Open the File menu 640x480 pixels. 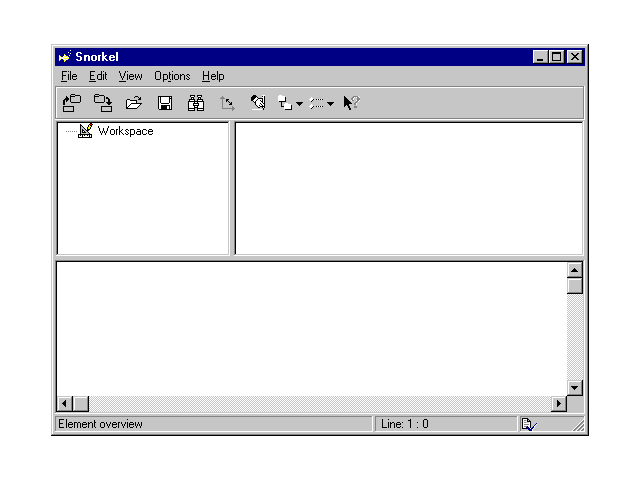point(68,76)
